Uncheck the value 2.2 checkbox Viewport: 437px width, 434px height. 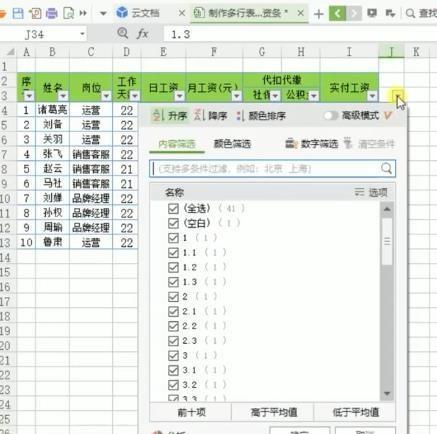pos(173,326)
